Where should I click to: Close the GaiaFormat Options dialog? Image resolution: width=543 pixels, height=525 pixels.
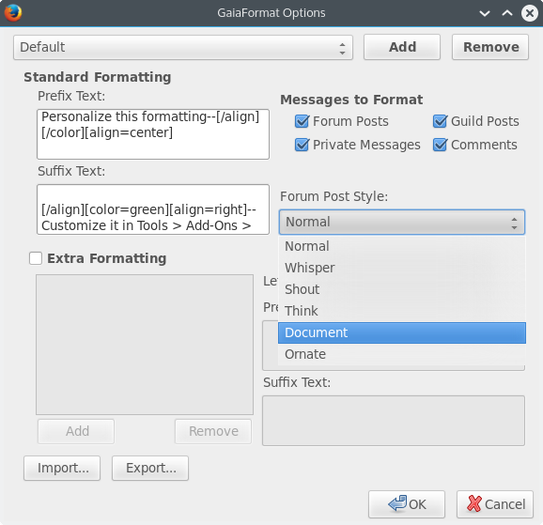529,13
